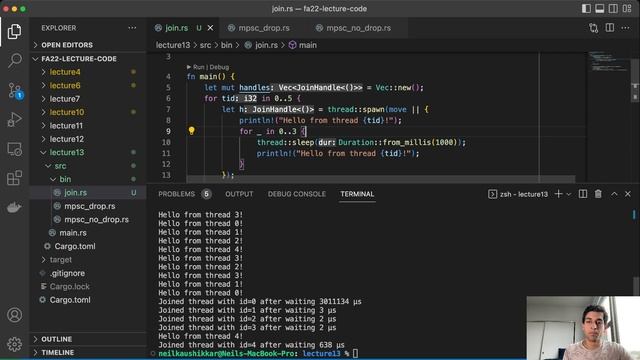The width and height of the screenshot is (640, 360).
Task: Close the terminal panel
Action: [628, 194]
